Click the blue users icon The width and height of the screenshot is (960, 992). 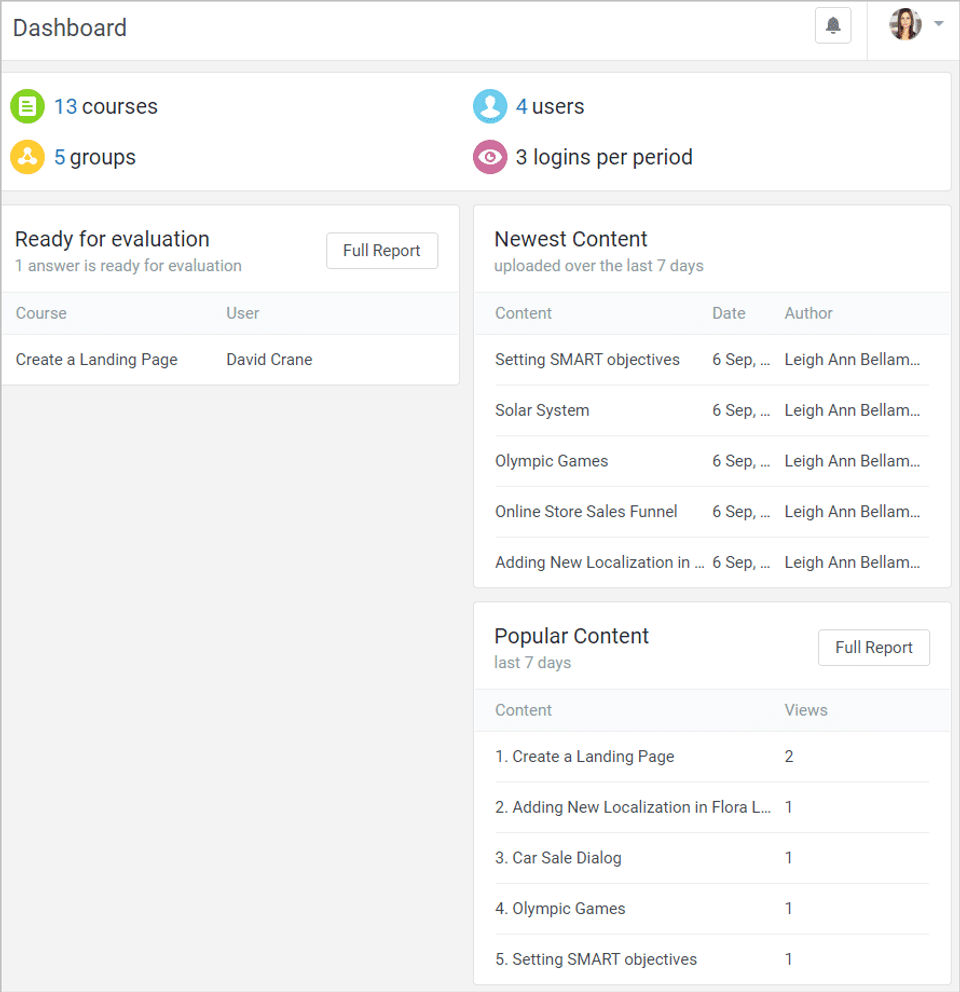[x=490, y=106]
